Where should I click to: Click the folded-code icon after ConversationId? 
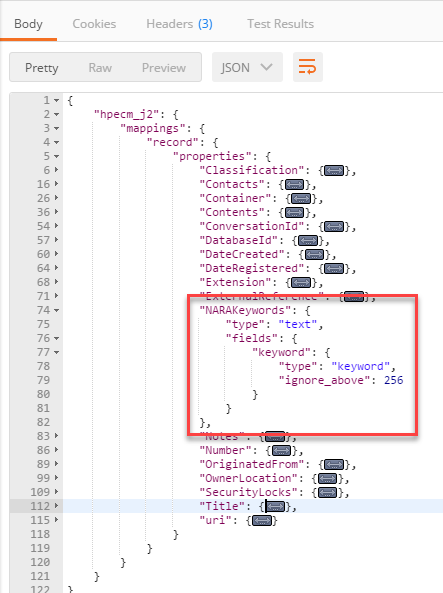(334, 227)
